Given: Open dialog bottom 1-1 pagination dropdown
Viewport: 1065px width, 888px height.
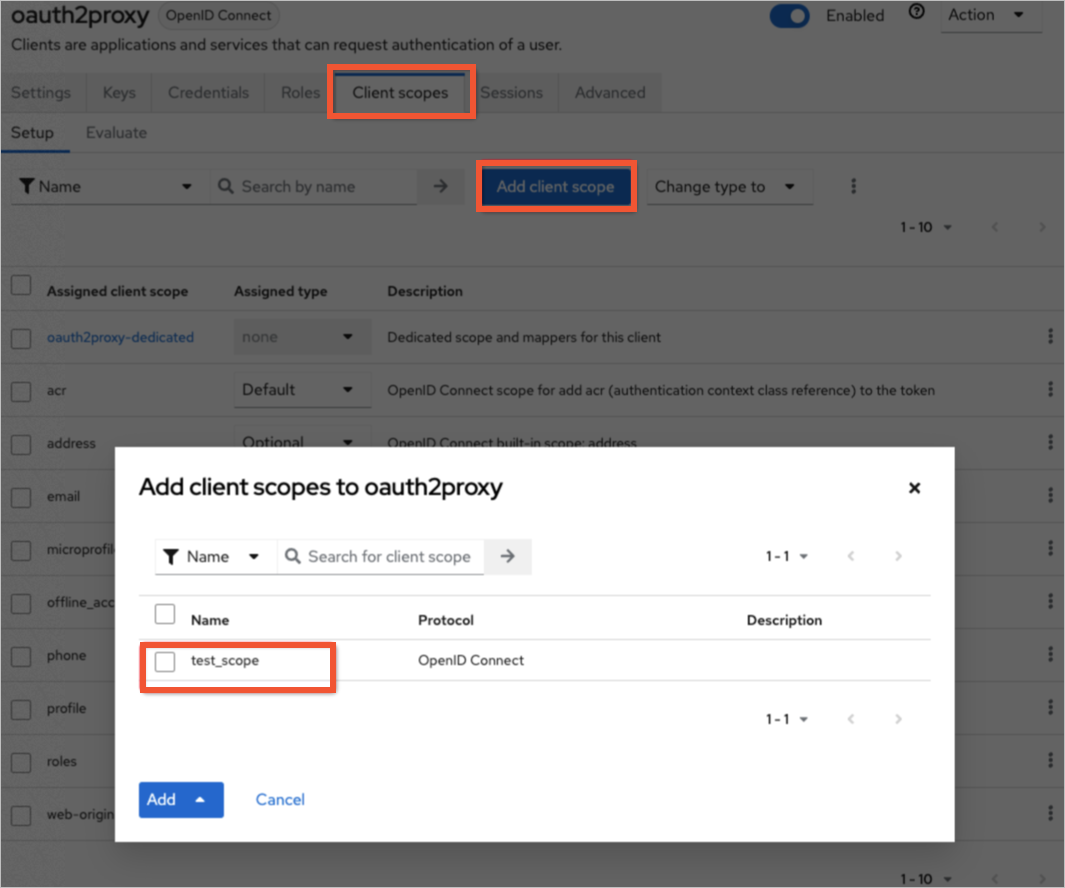Looking at the screenshot, I should [787, 719].
